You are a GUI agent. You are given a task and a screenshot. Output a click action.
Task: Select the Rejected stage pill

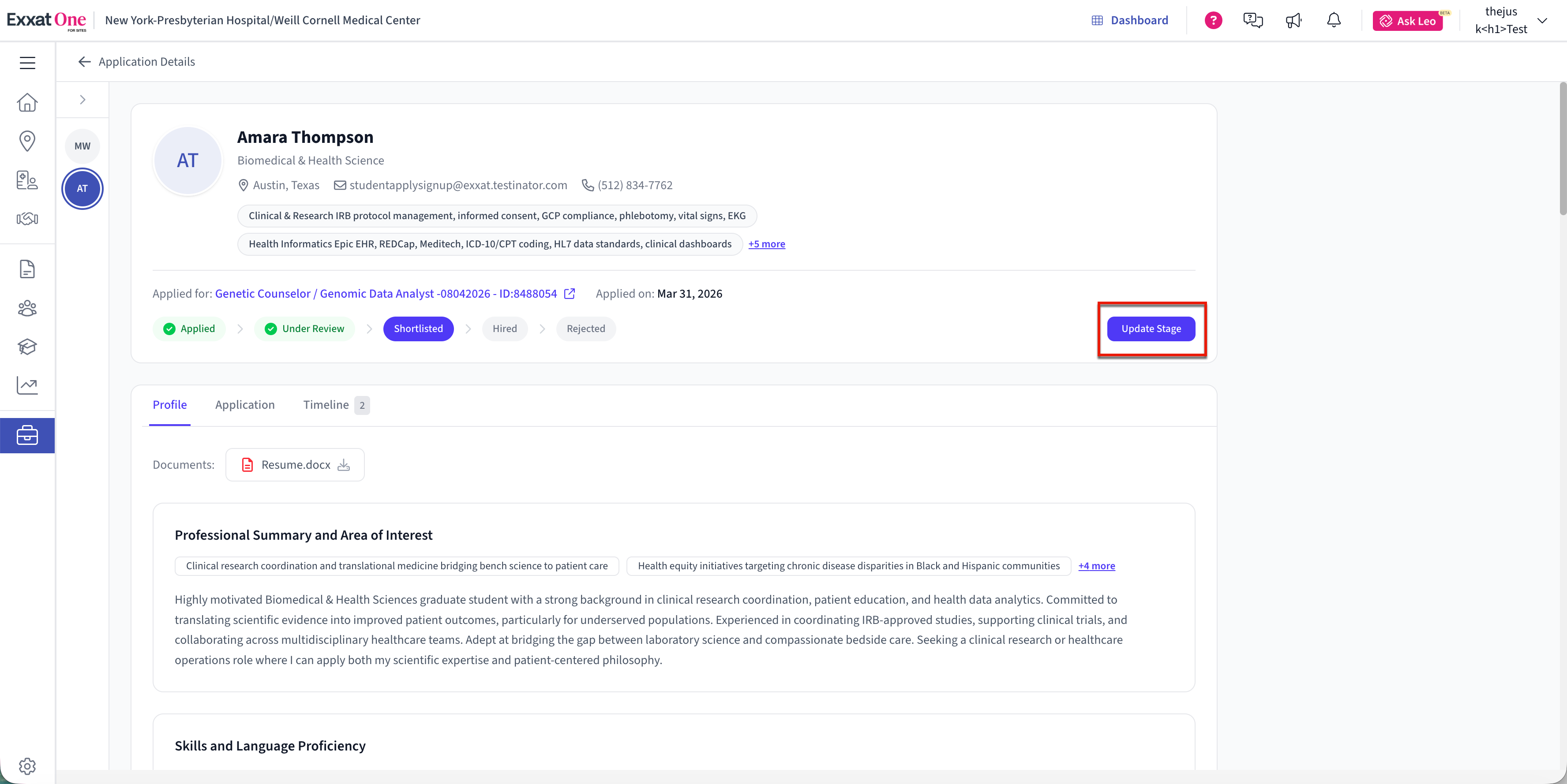585,329
